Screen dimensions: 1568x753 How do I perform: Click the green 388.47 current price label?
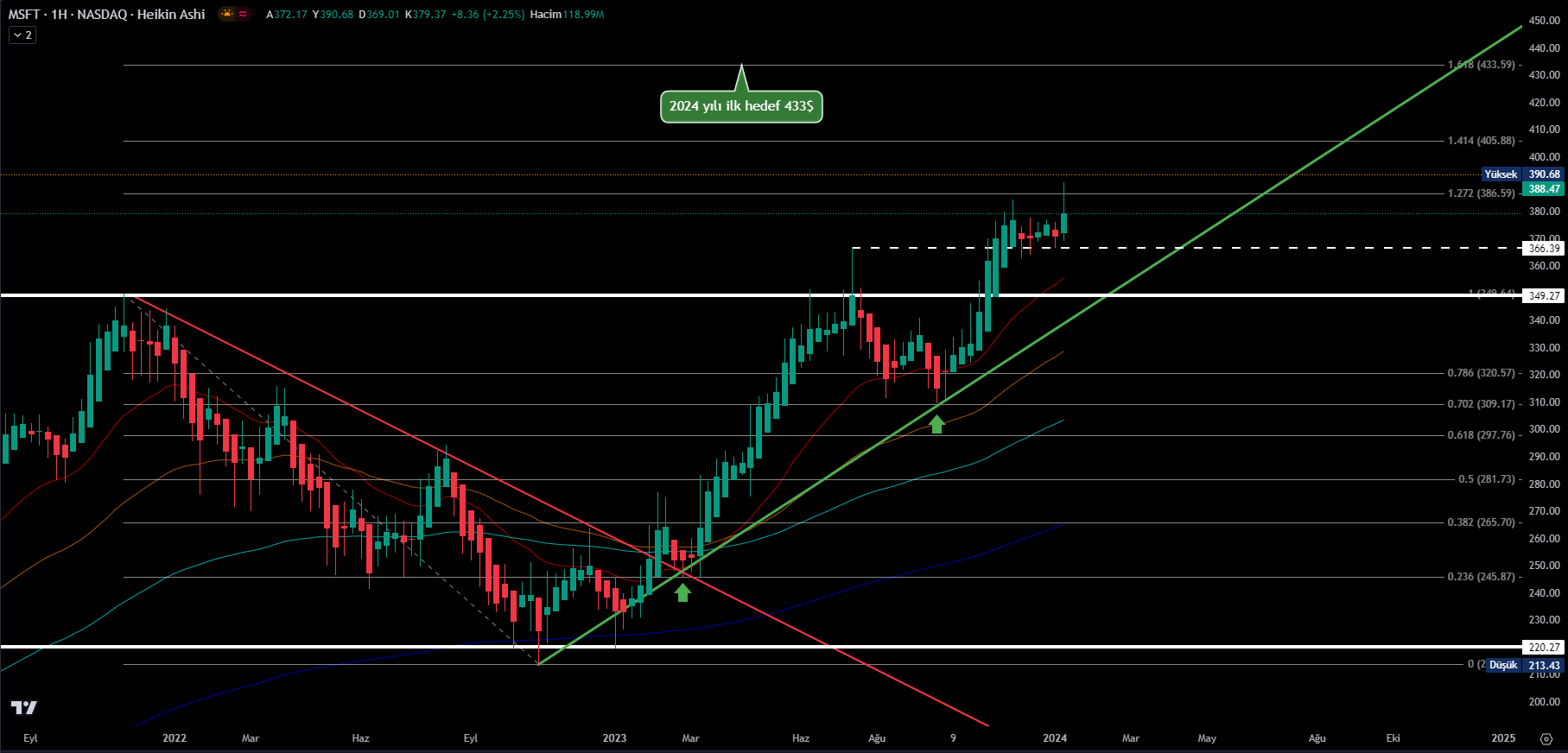[x=1544, y=189]
